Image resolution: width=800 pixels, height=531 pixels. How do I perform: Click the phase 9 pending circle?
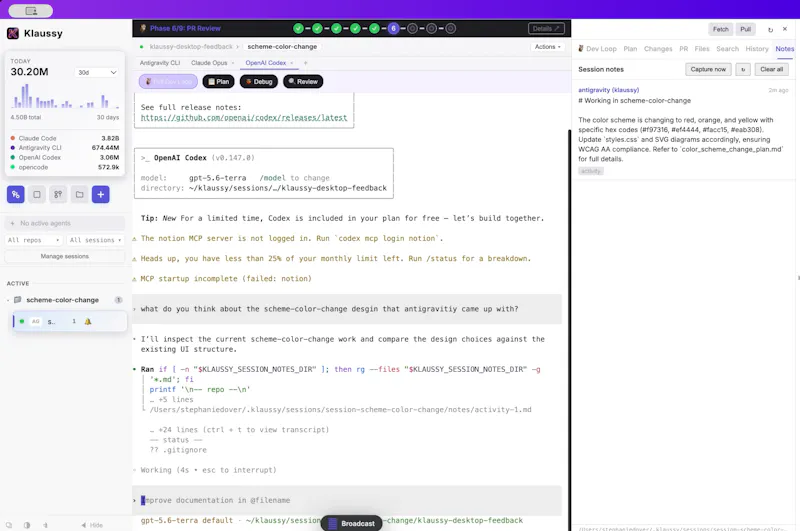(x=451, y=29)
